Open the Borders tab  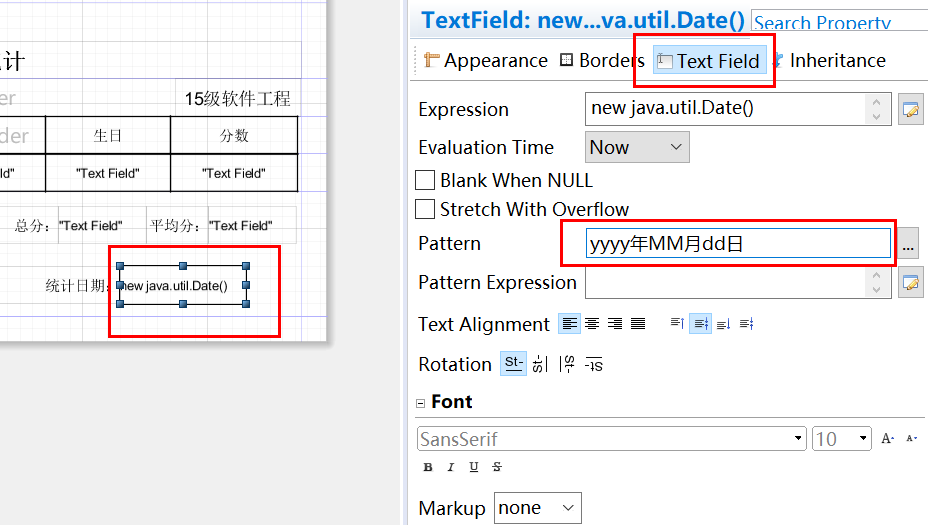602,60
